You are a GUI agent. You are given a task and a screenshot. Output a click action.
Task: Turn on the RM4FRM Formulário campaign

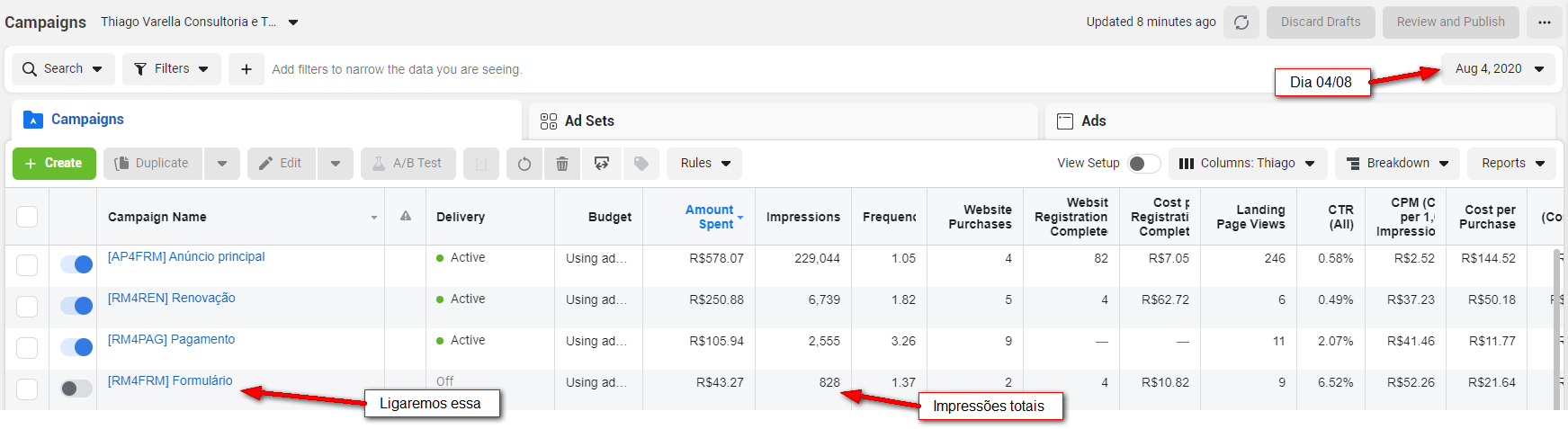tap(76, 389)
